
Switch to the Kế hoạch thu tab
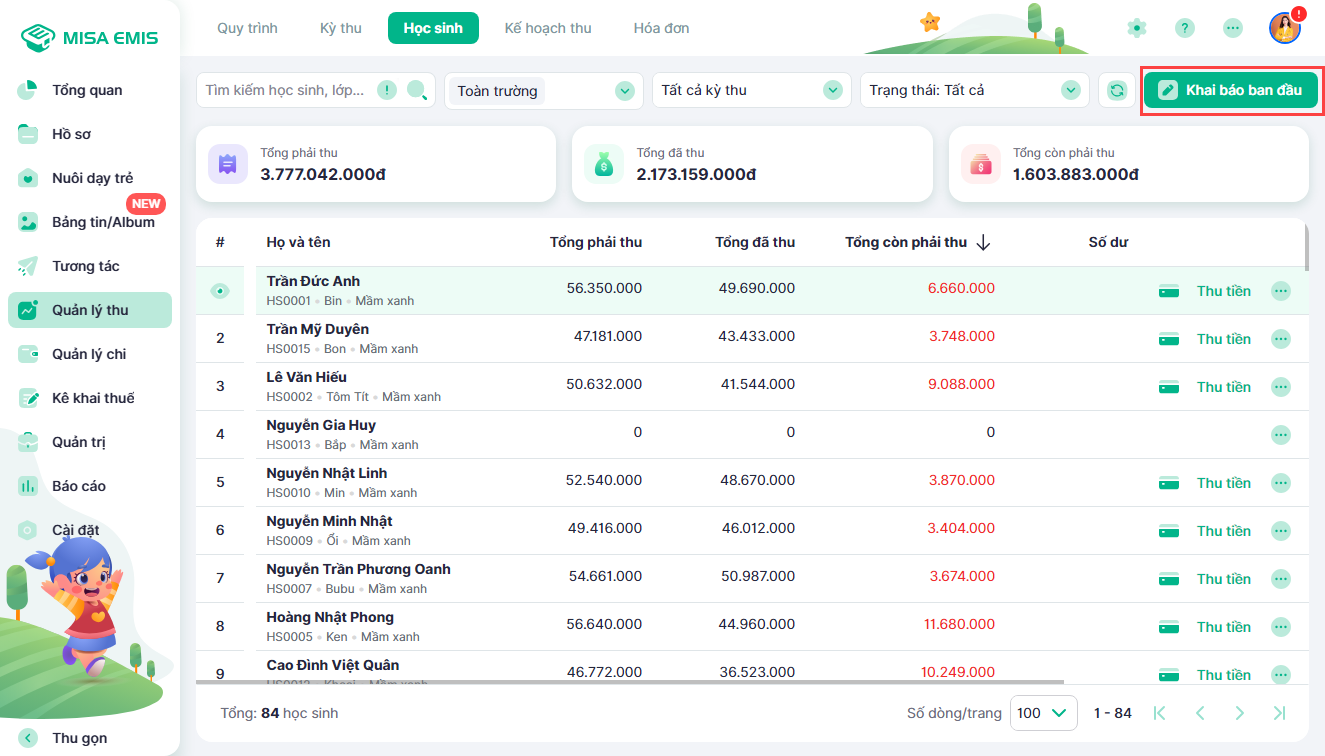coord(548,28)
